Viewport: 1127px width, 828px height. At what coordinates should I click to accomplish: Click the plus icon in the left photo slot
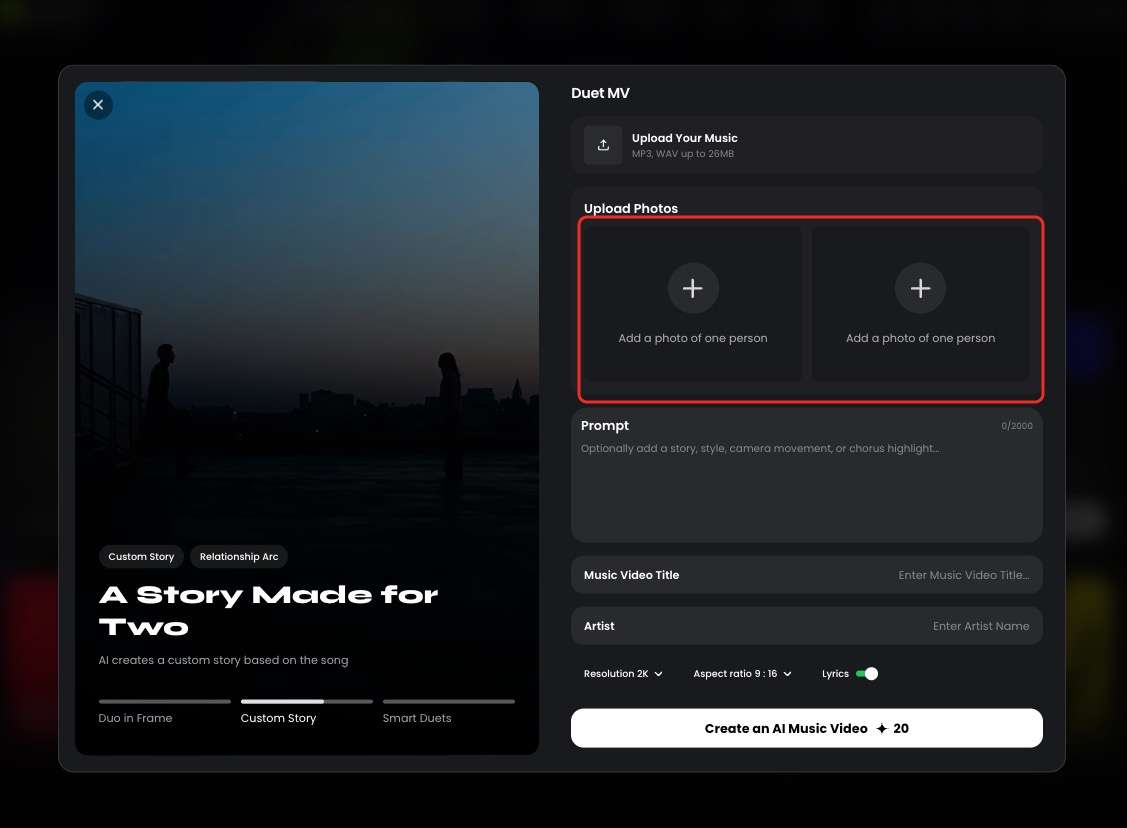click(693, 288)
